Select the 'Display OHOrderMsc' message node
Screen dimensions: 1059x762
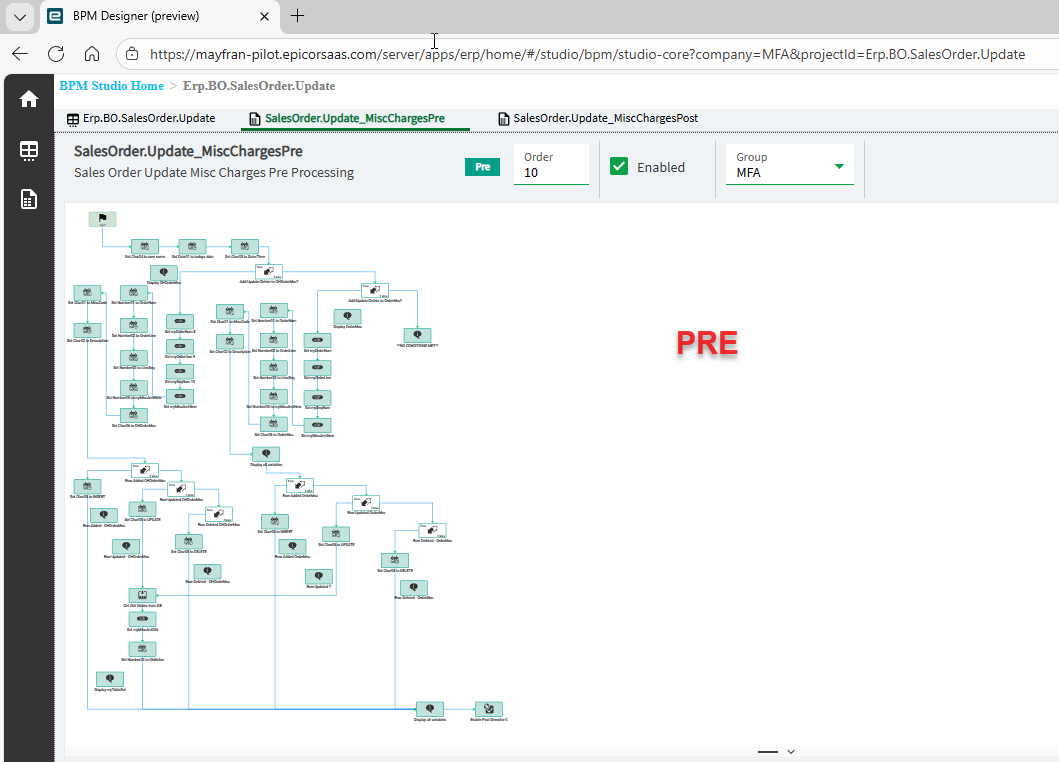(x=163, y=273)
